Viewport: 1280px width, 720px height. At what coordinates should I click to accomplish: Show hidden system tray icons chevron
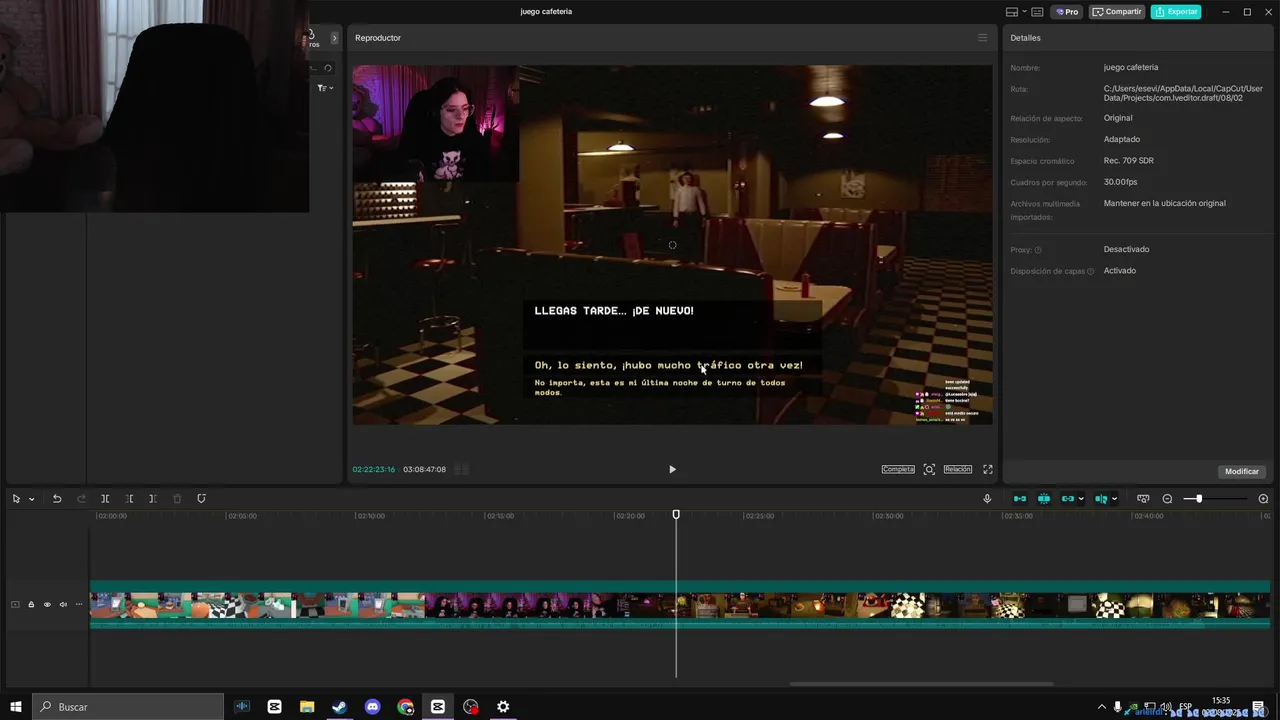(x=1102, y=707)
